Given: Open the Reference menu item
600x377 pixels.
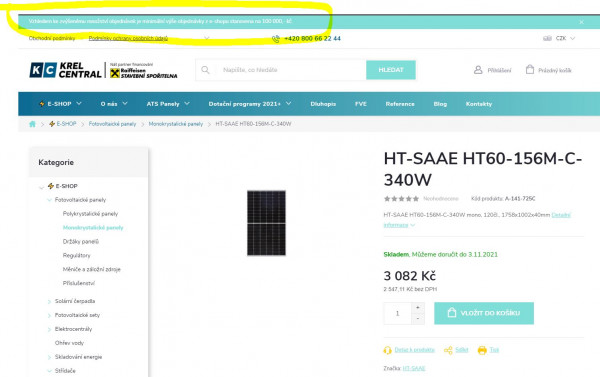Looking at the screenshot, I should (x=400, y=104).
